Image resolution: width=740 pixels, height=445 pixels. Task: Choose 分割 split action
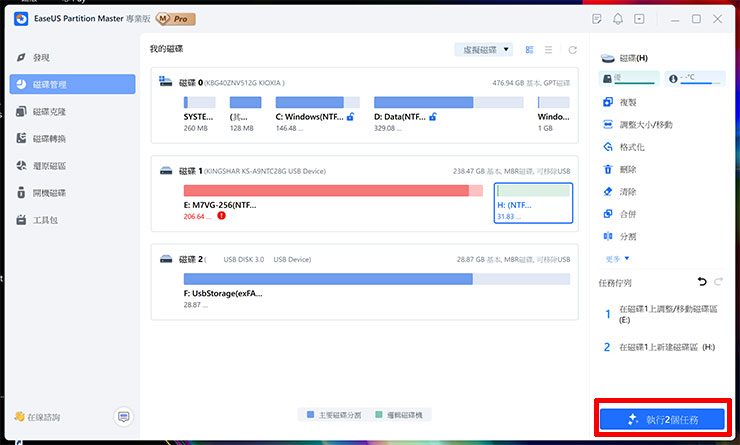pyautogui.click(x=620, y=236)
